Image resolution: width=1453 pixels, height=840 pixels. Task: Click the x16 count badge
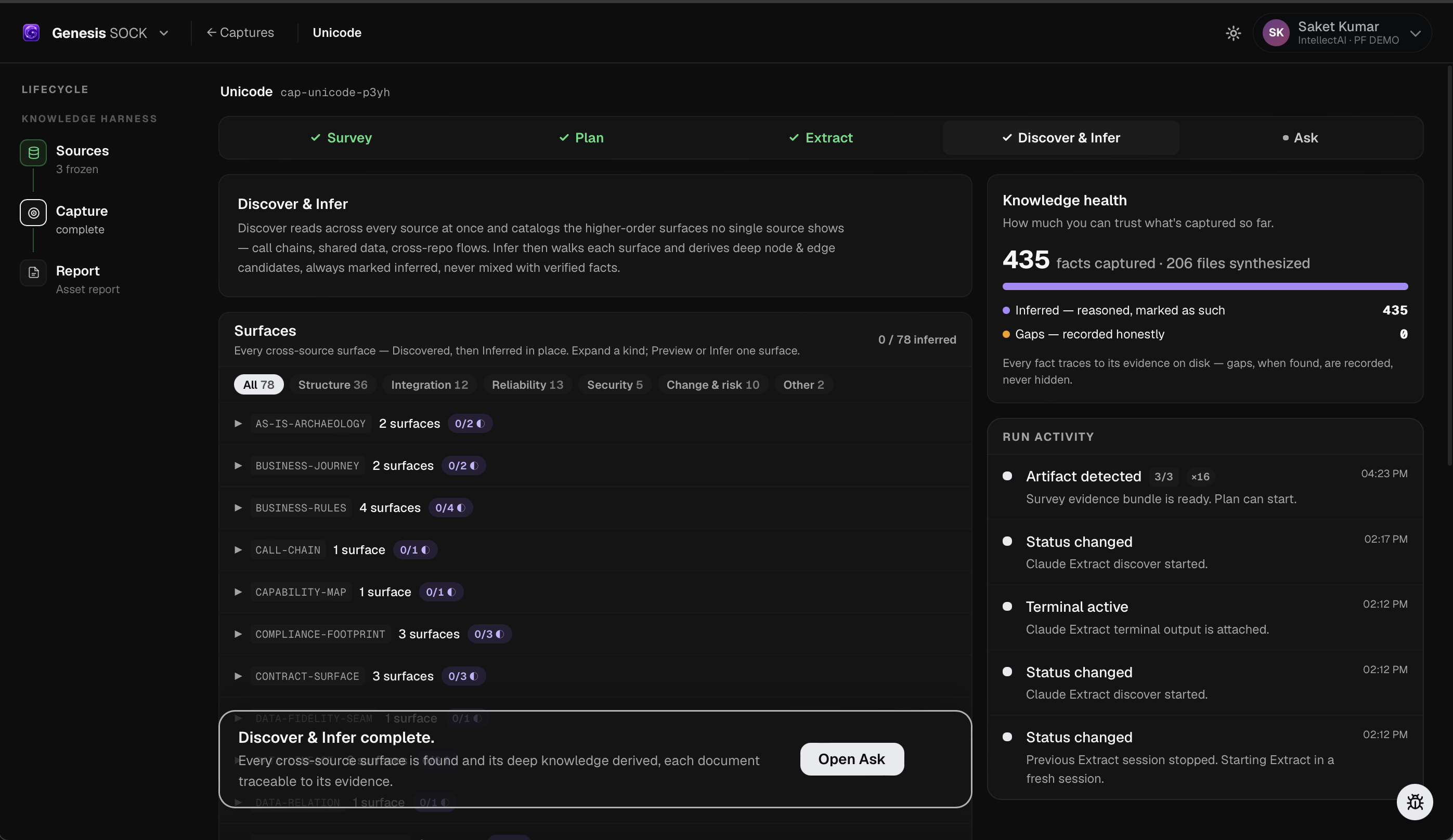point(1200,477)
